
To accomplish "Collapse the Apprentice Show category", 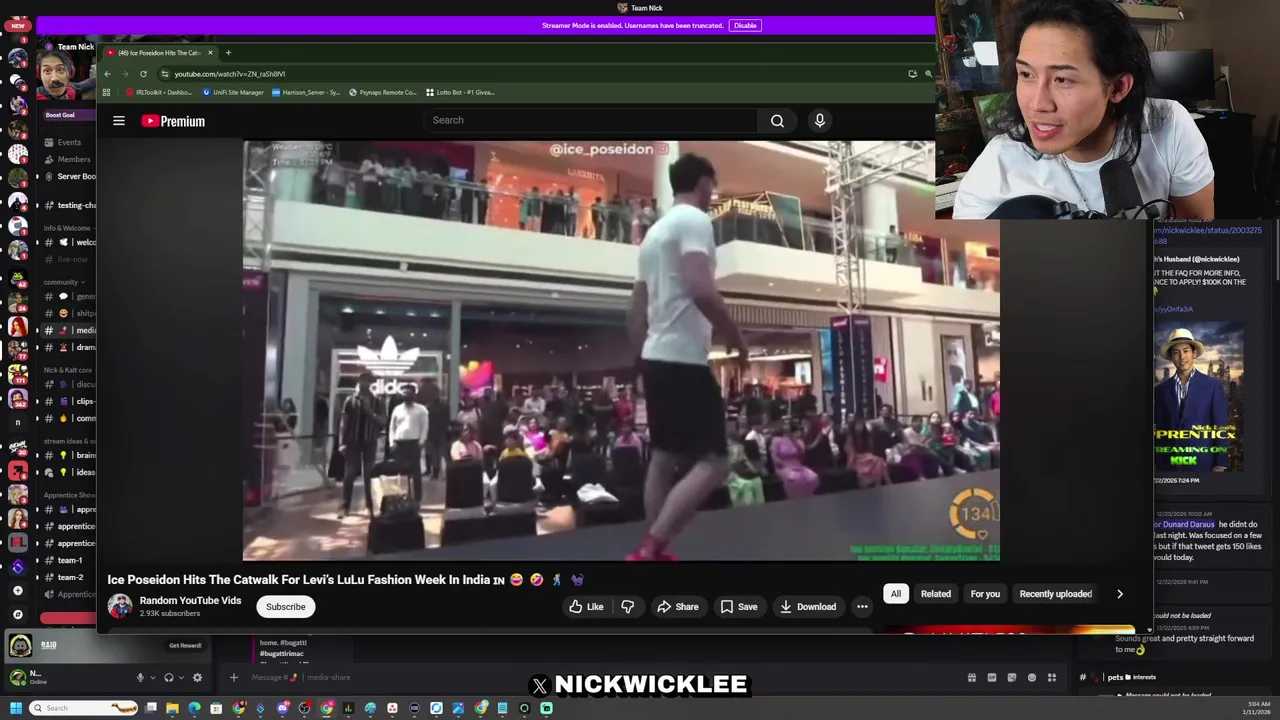I will [x=69, y=494].
